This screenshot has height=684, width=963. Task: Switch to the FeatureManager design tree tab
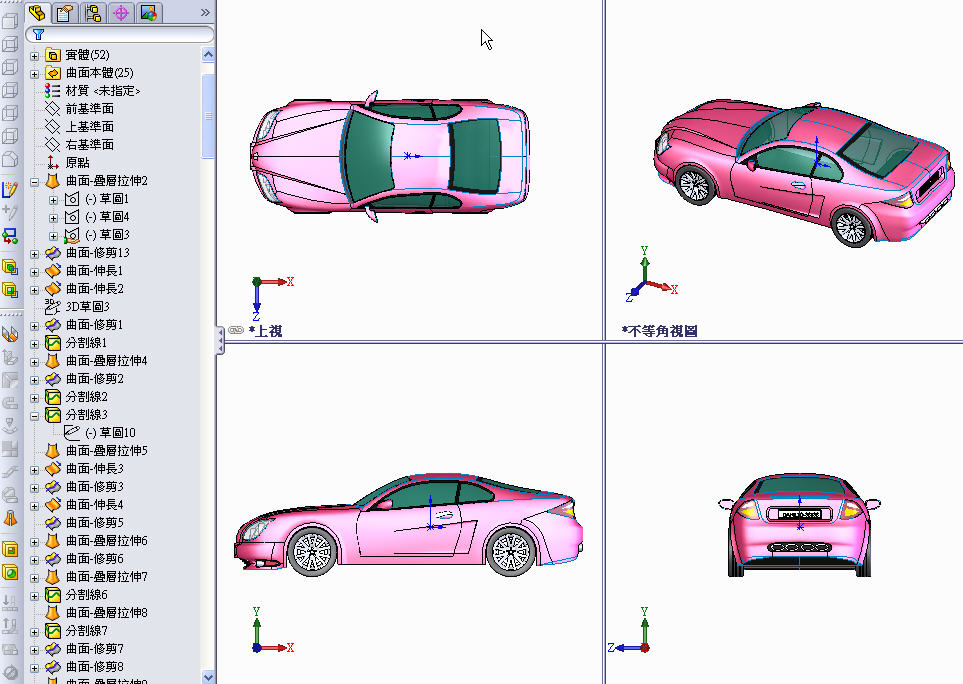(39, 13)
